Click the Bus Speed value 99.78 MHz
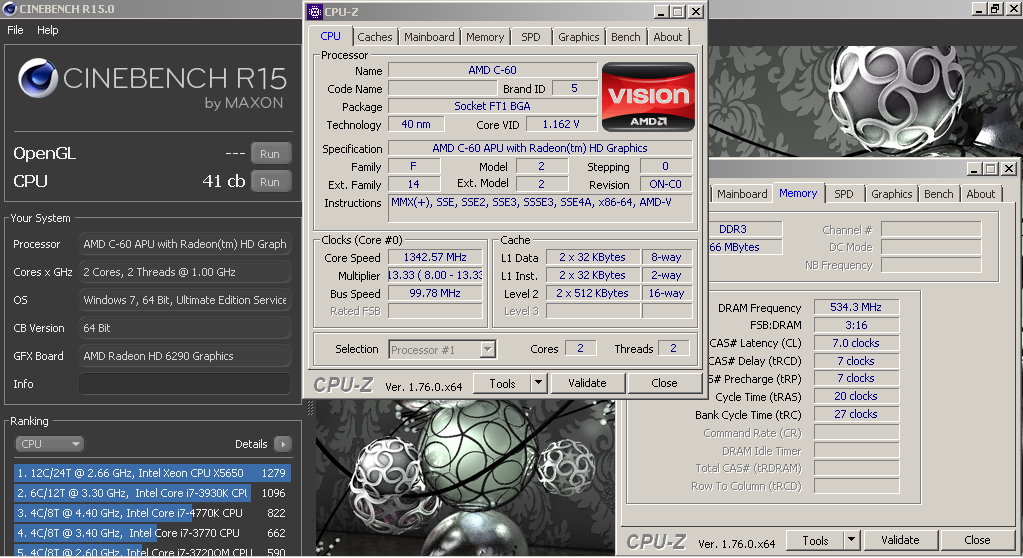The height and width of the screenshot is (558, 1023). click(x=435, y=294)
